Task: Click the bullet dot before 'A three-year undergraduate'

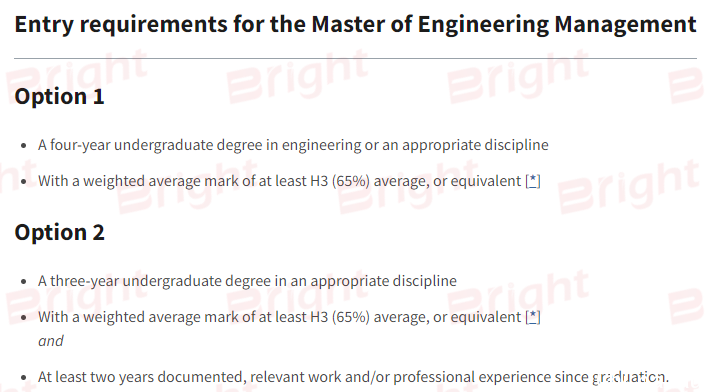Action: click(x=24, y=281)
